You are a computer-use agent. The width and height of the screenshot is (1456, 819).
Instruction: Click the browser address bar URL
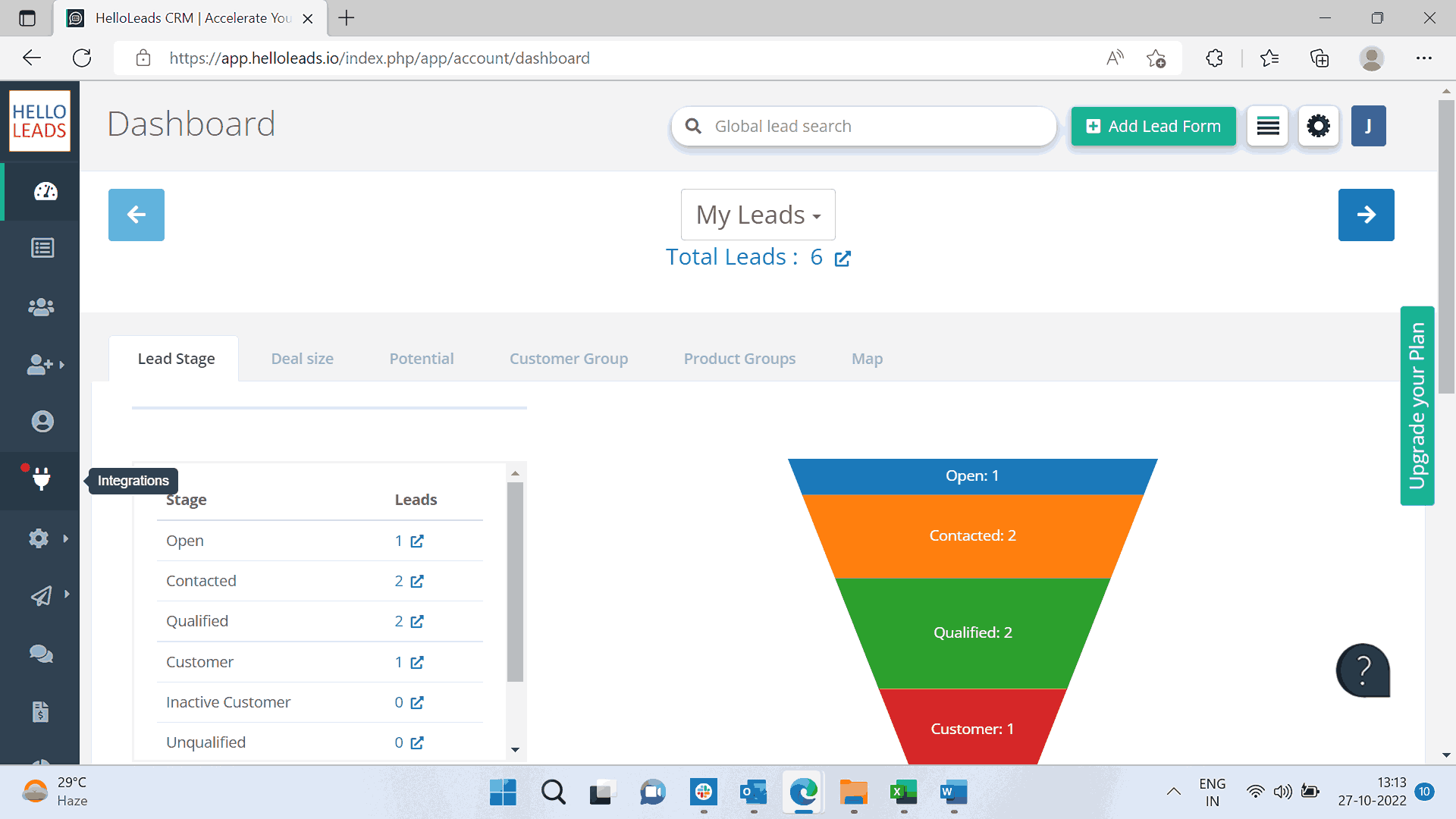point(379,58)
